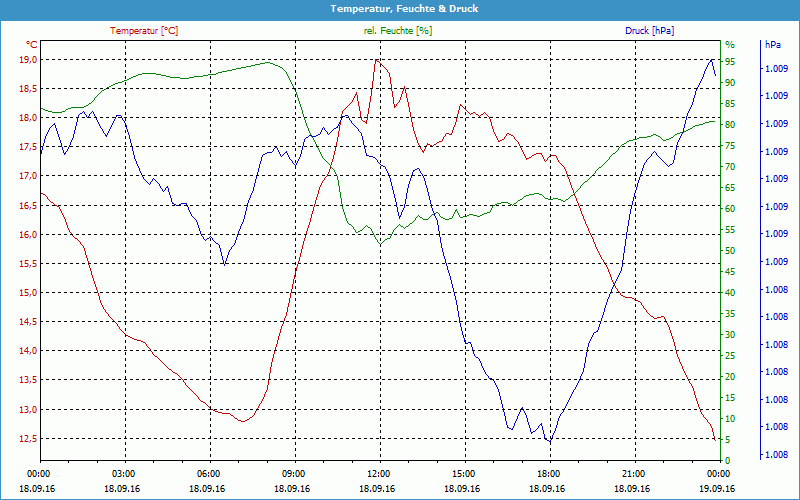Image resolution: width=800 pixels, height=500 pixels.
Task: Select the Temperatur [°C] legend label
Action: 144,31
